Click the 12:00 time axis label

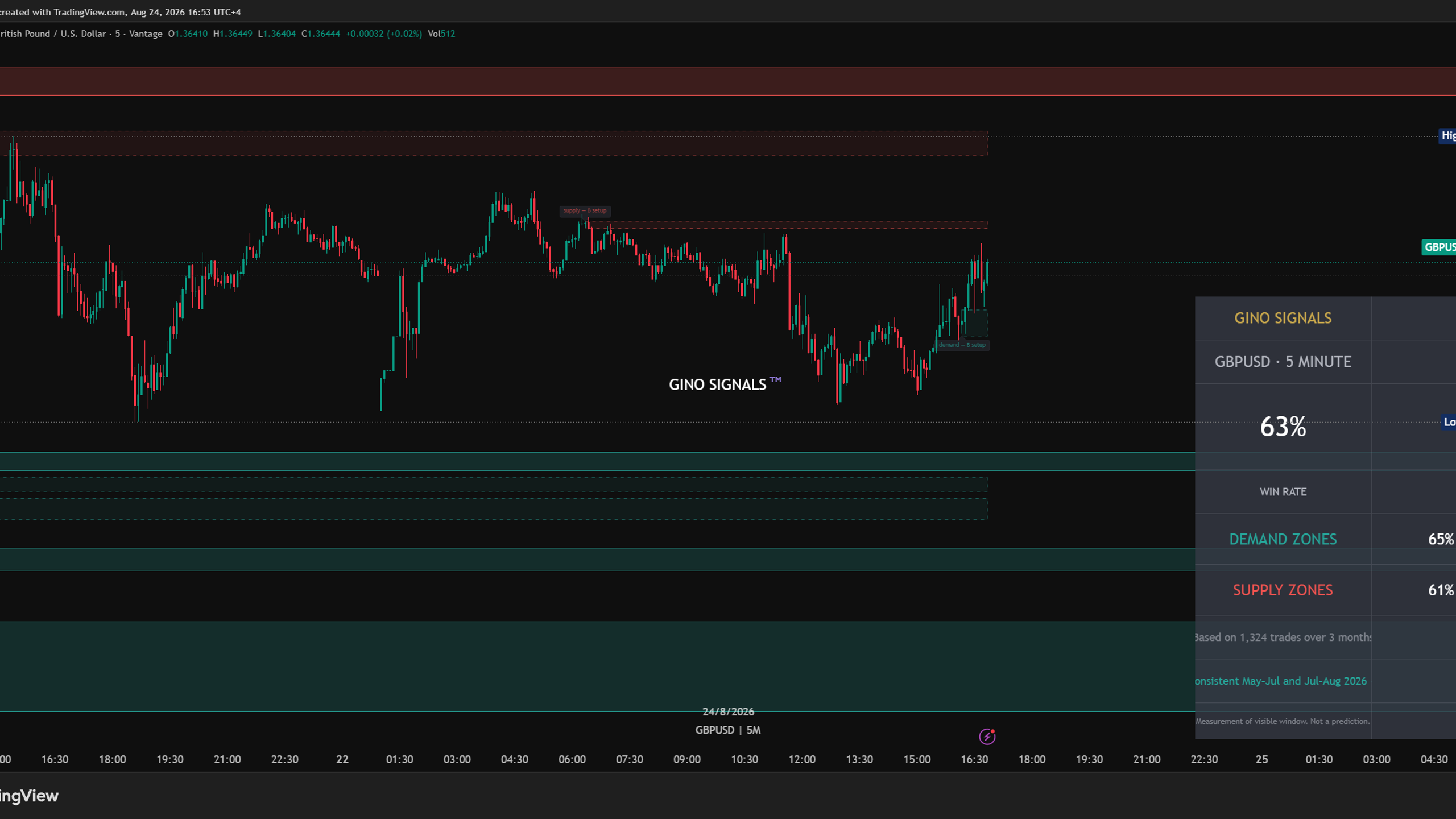tap(802, 760)
